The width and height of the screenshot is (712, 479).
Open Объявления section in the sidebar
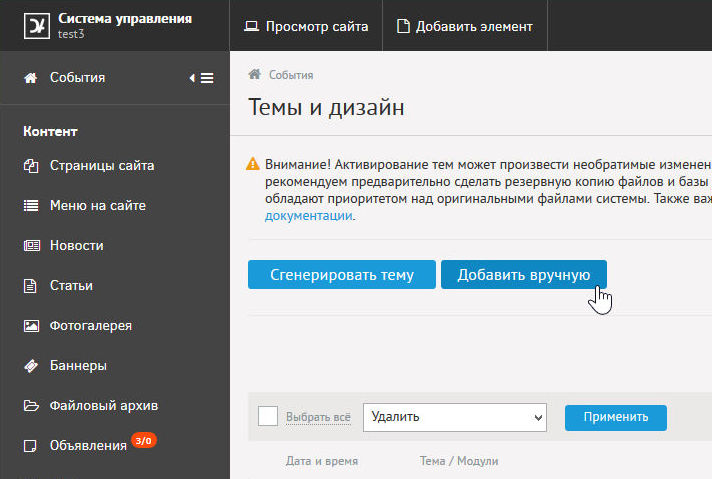click(88, 446)
